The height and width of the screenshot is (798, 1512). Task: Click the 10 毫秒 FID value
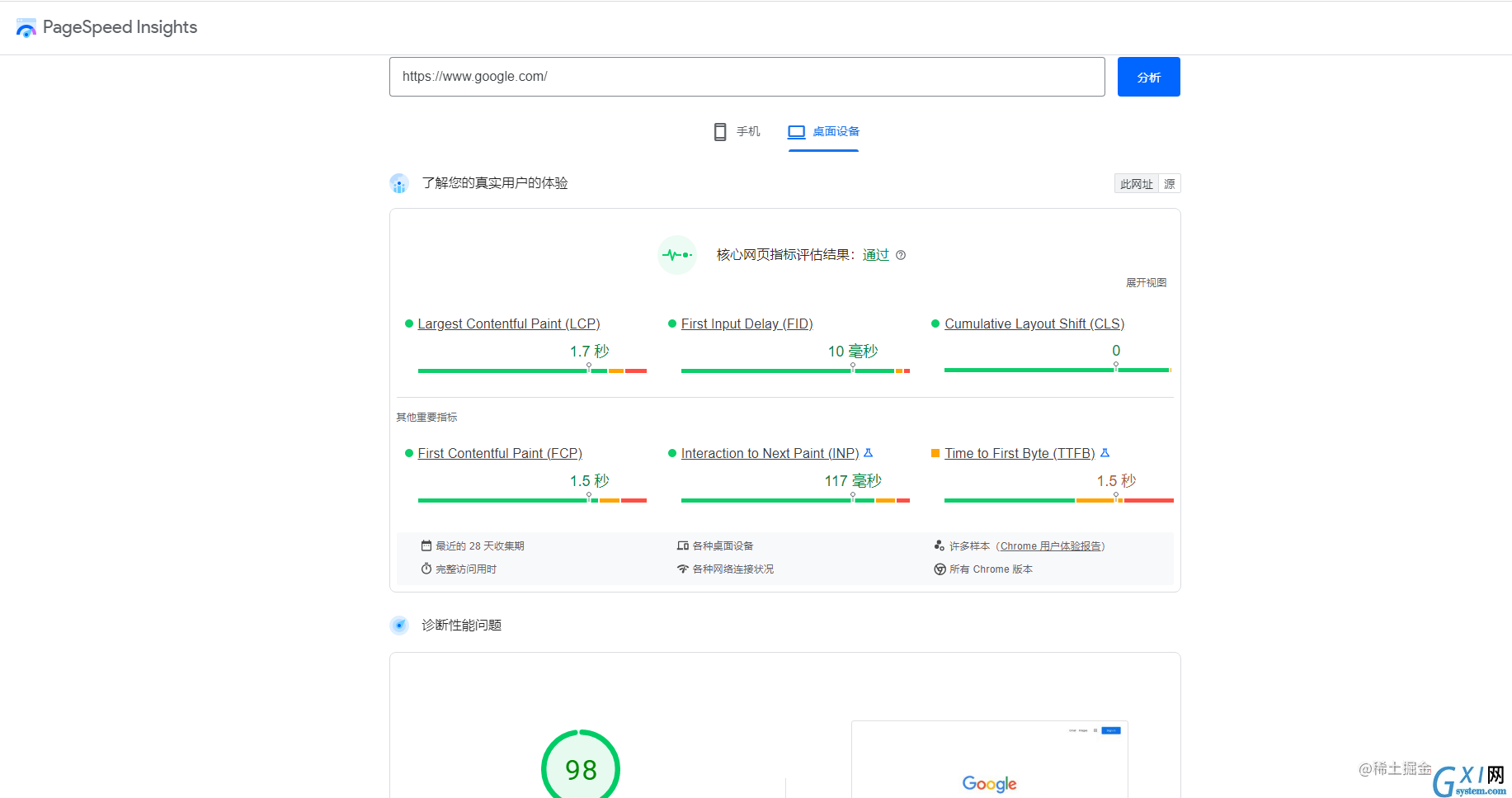pos(853,352)
